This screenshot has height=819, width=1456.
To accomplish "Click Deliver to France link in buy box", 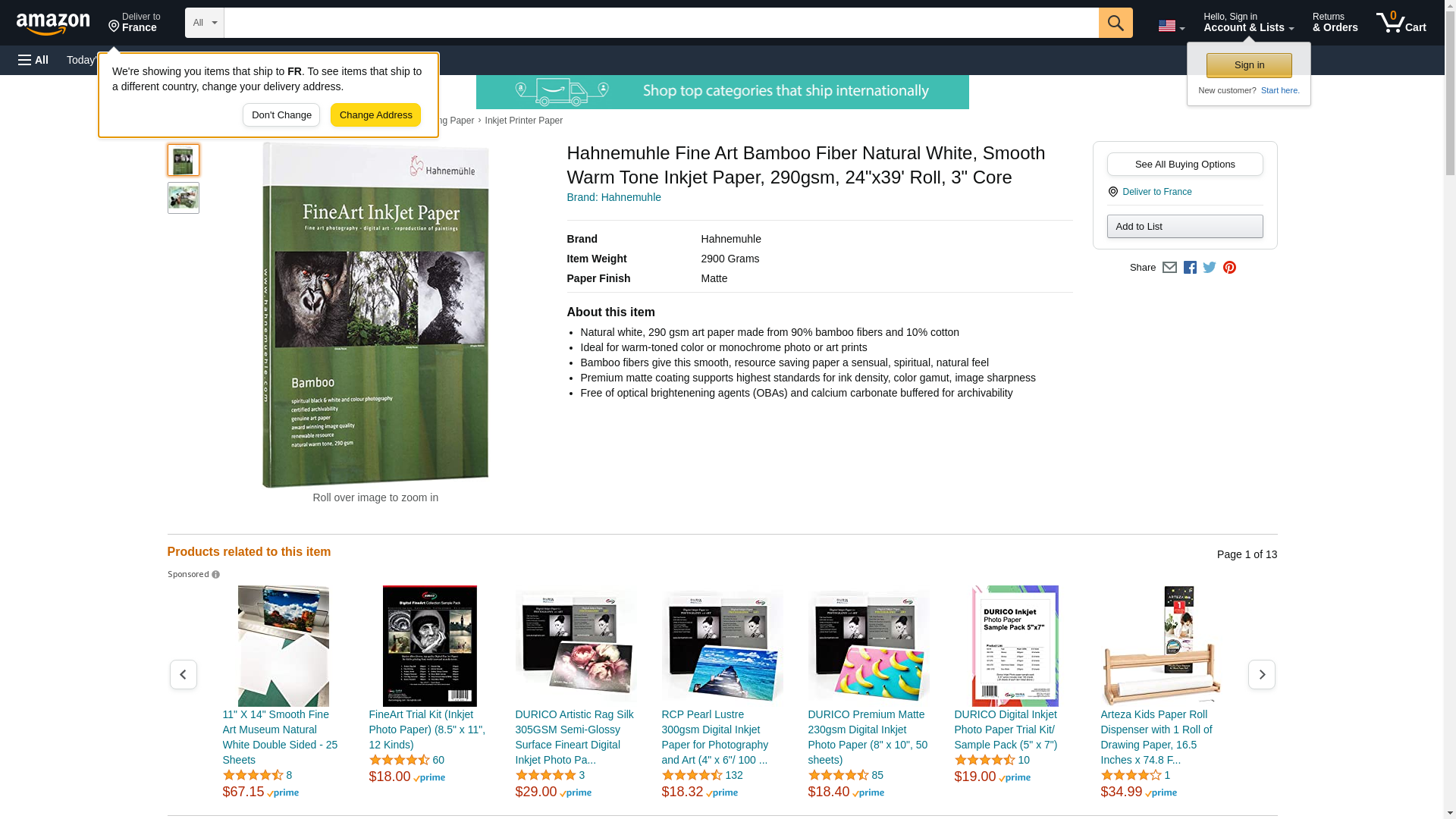I will pos(1157,192).
